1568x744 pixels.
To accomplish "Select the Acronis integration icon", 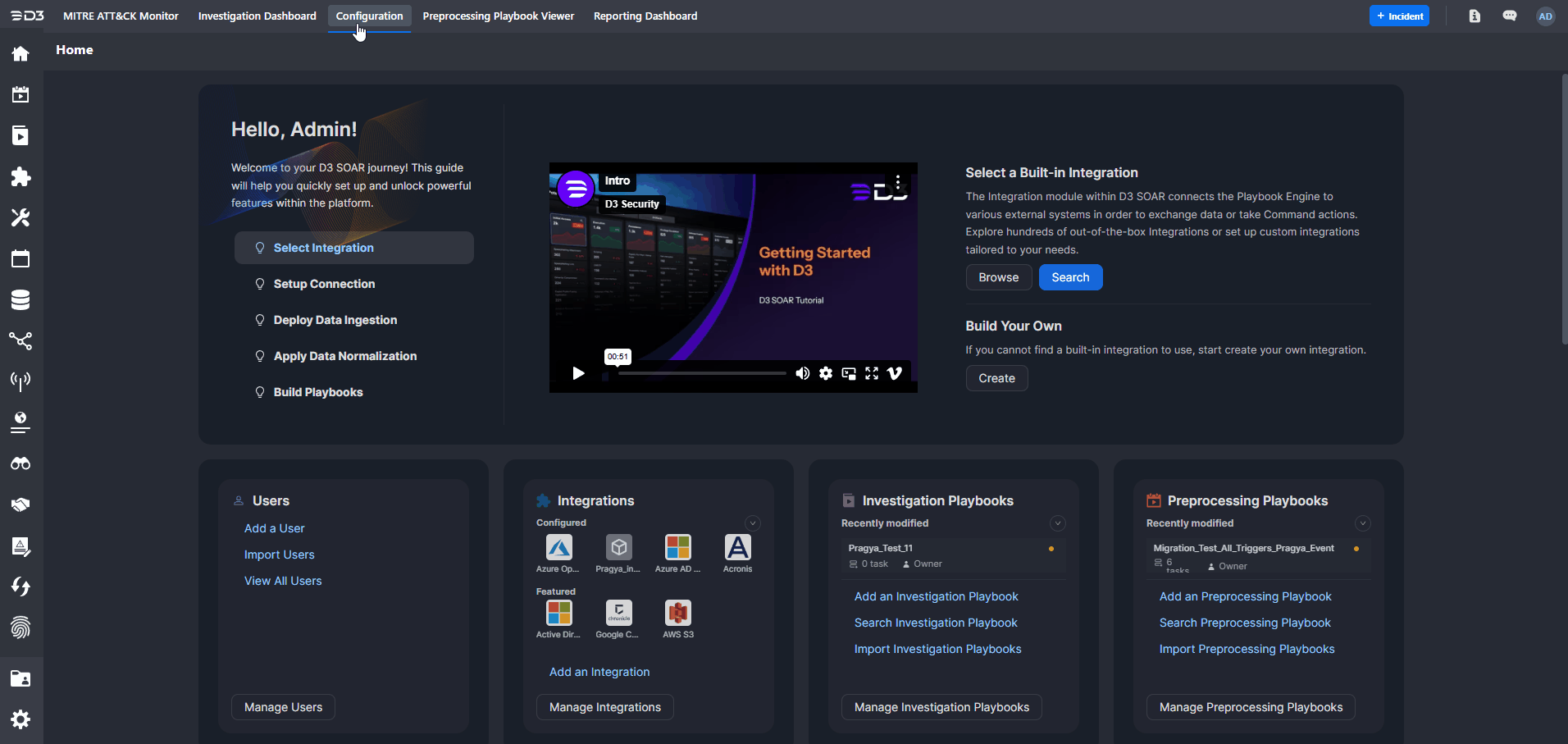I will (737, 548).
